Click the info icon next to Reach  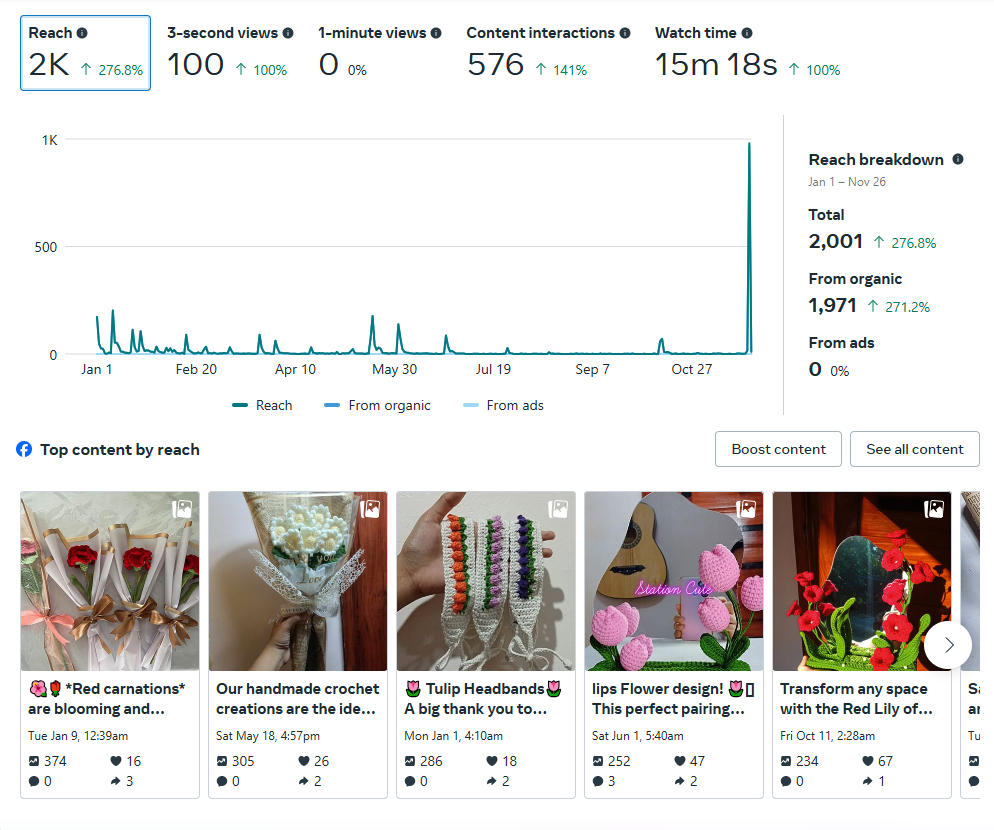(x=82, y=33)
